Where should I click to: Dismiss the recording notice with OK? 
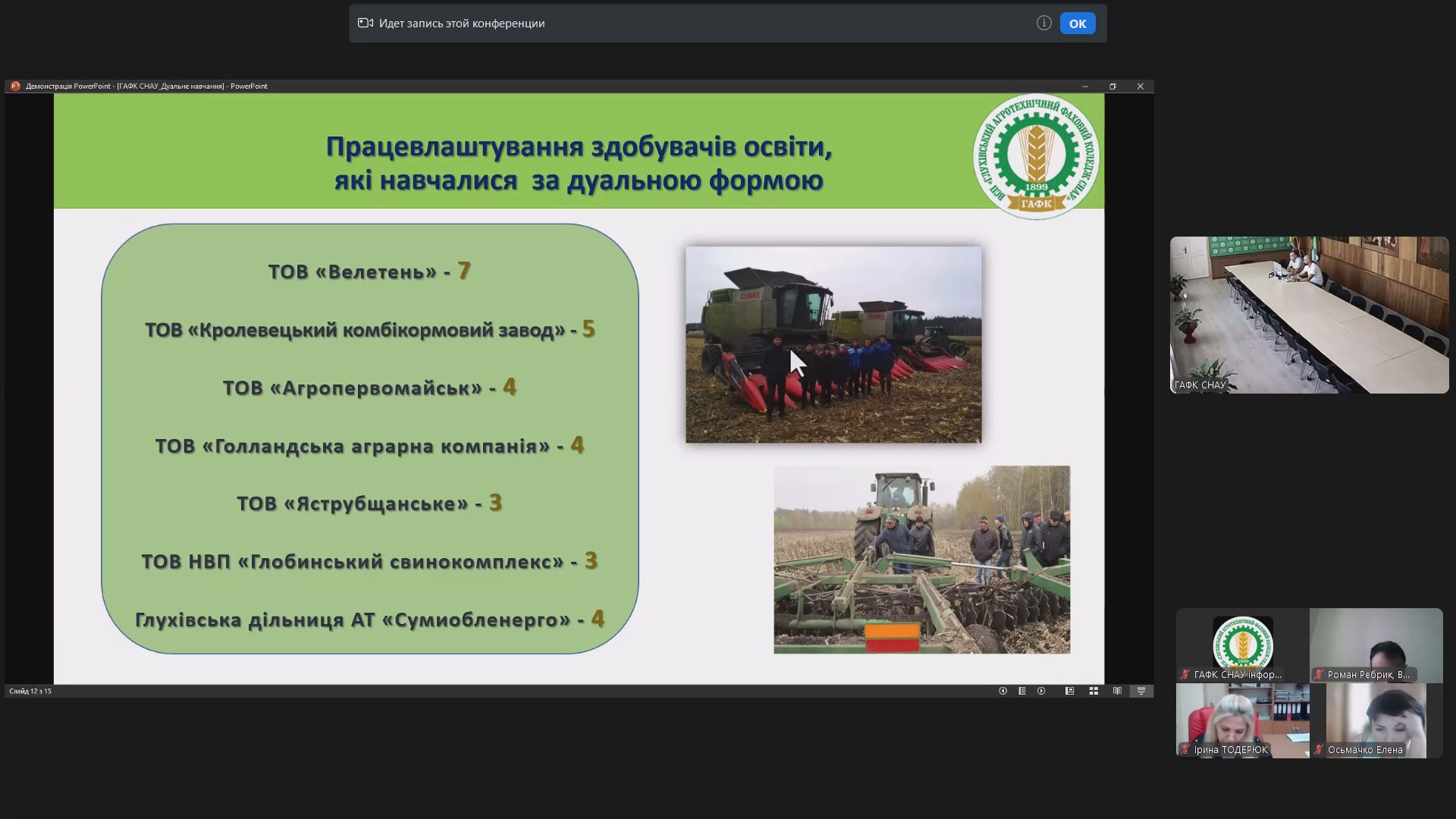tap(1078, 24)
